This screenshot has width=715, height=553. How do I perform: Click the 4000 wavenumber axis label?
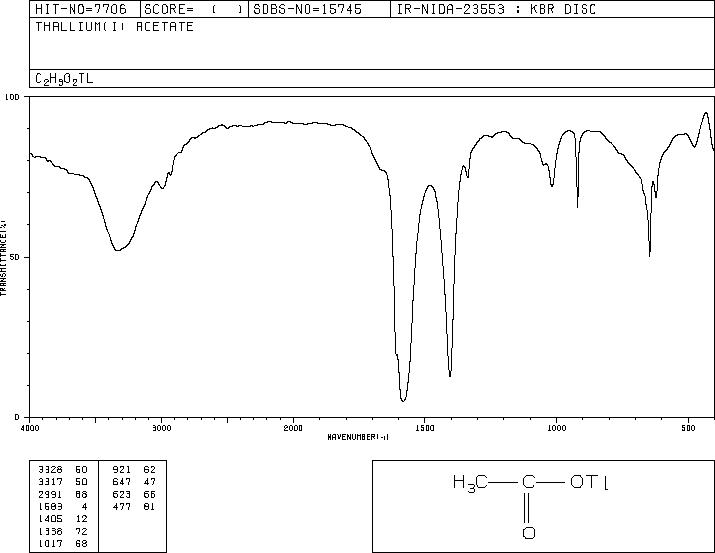[30, 428]
